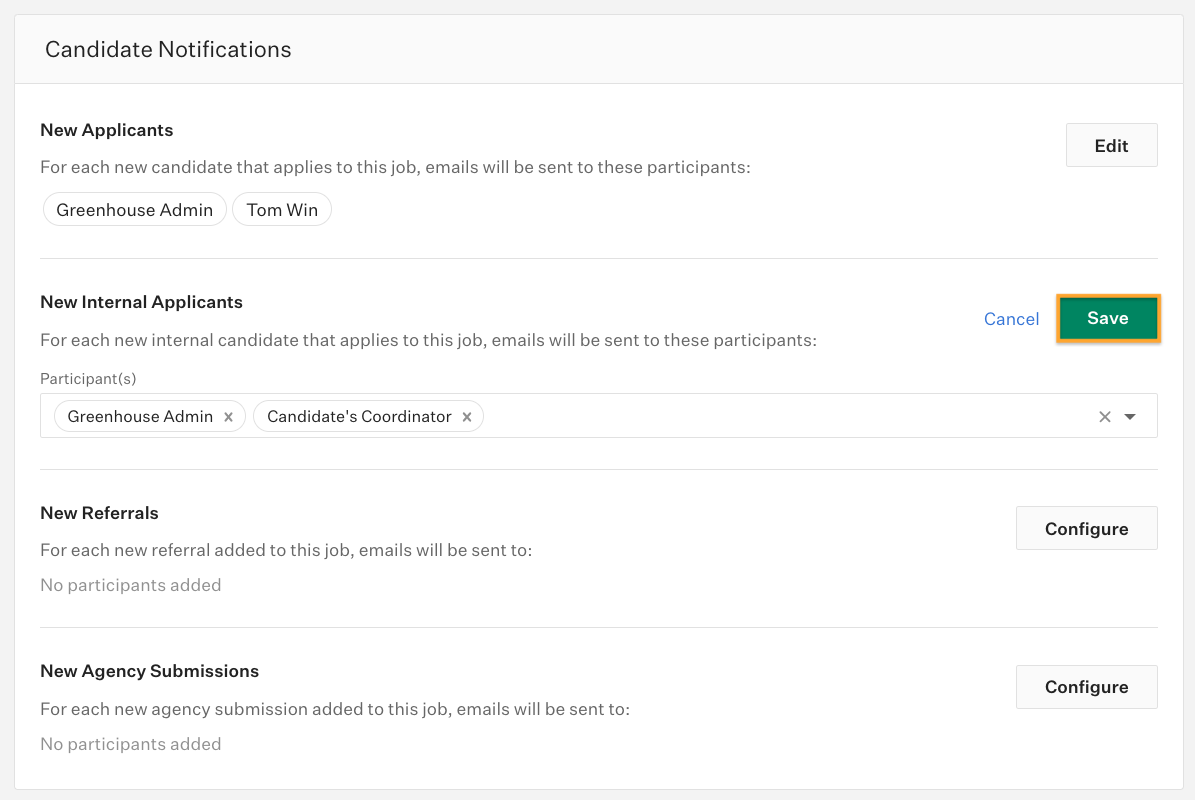Click the Candidate Notifications heading
This screenshot has width=1195, height=800.
(168, 50)
